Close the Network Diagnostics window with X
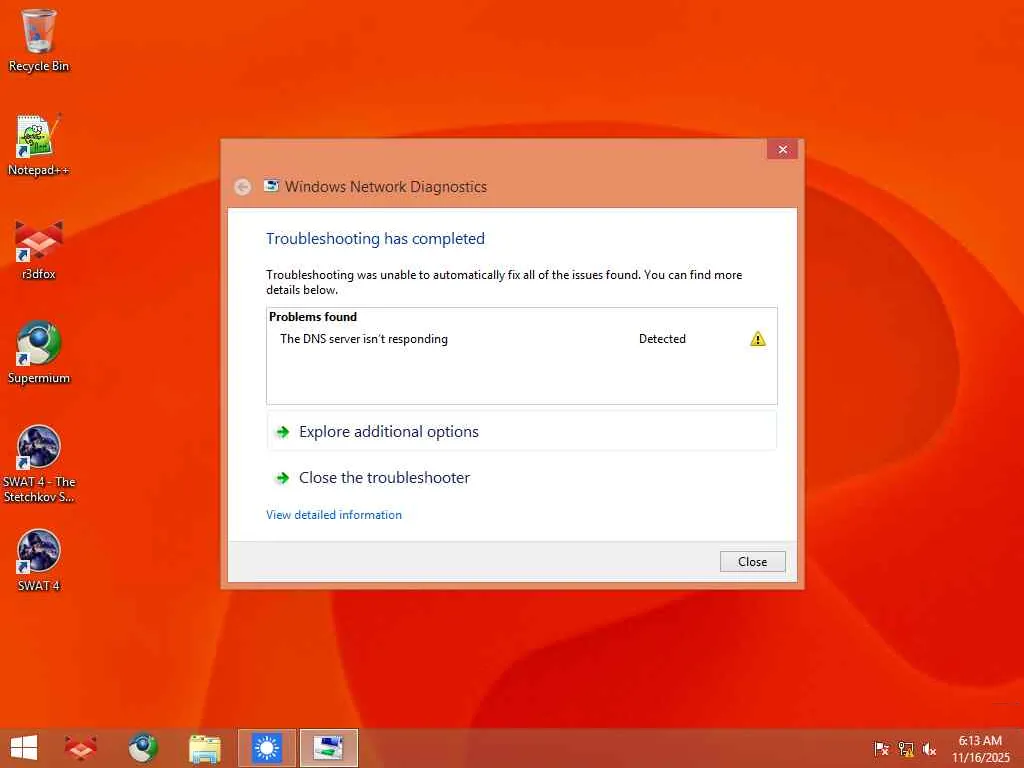The height and width of the screenshot is (768, 1024). coord(782,150)
